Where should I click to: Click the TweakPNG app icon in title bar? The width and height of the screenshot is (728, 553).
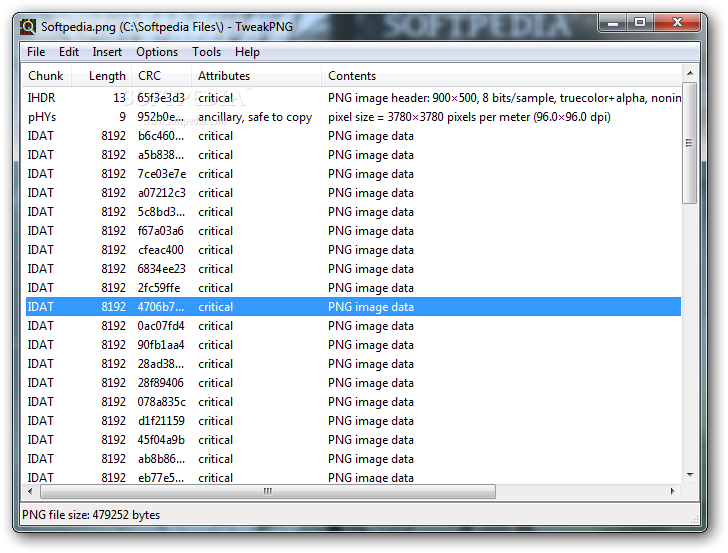click(x=27, y=26)
